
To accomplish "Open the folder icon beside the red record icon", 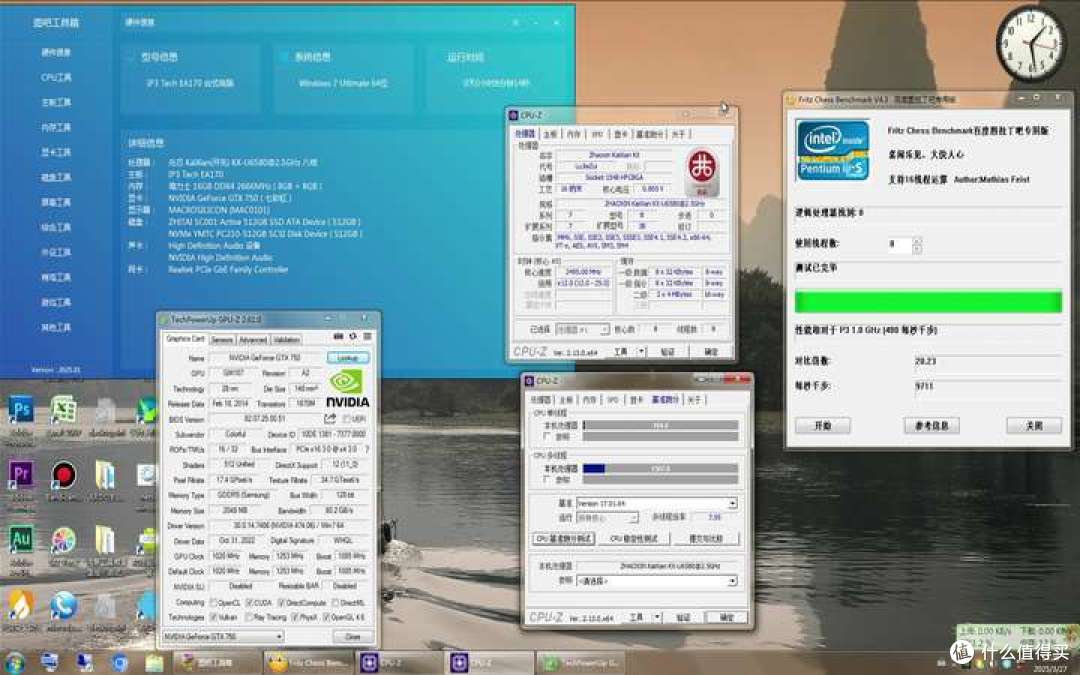I will click(x=105, y=475).
